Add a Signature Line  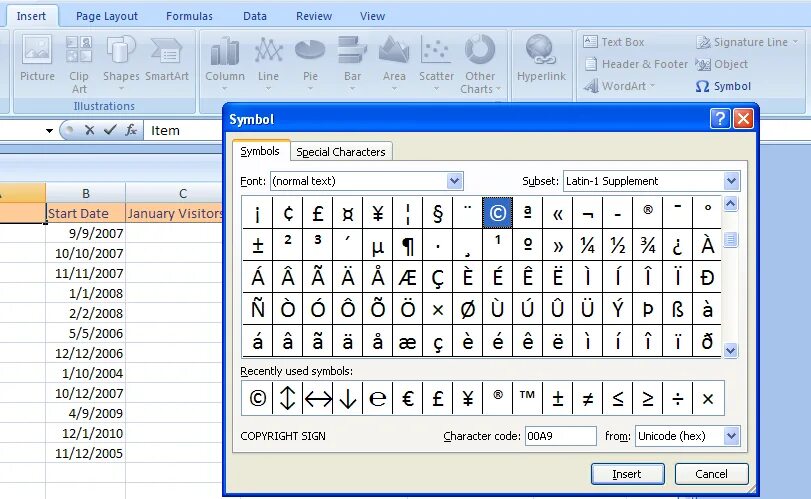point(747,42)
